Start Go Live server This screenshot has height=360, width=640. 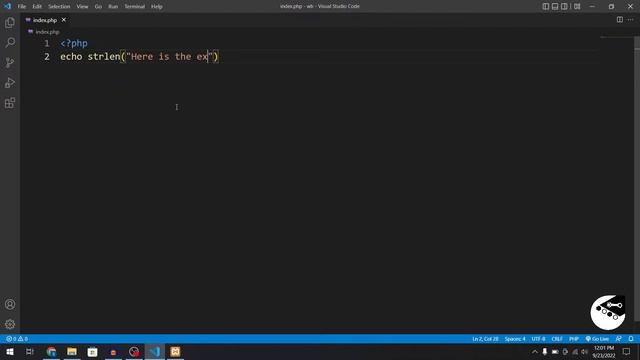point(597,339)
